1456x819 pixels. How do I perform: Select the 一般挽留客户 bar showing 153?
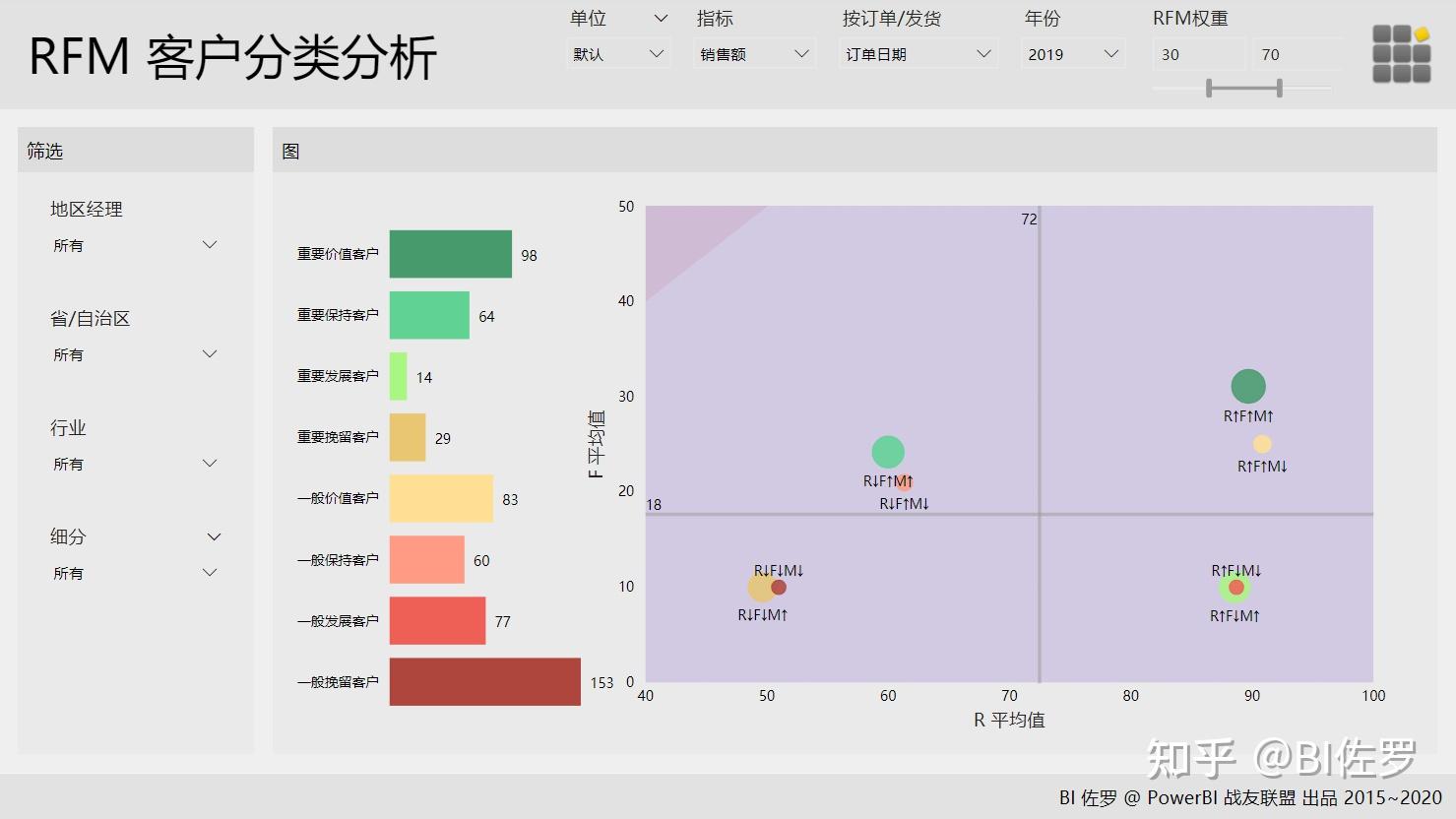(484, 682)
